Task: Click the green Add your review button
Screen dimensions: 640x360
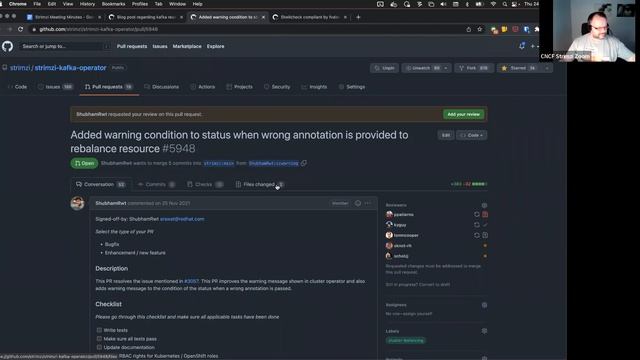Action: pos(463,114)
